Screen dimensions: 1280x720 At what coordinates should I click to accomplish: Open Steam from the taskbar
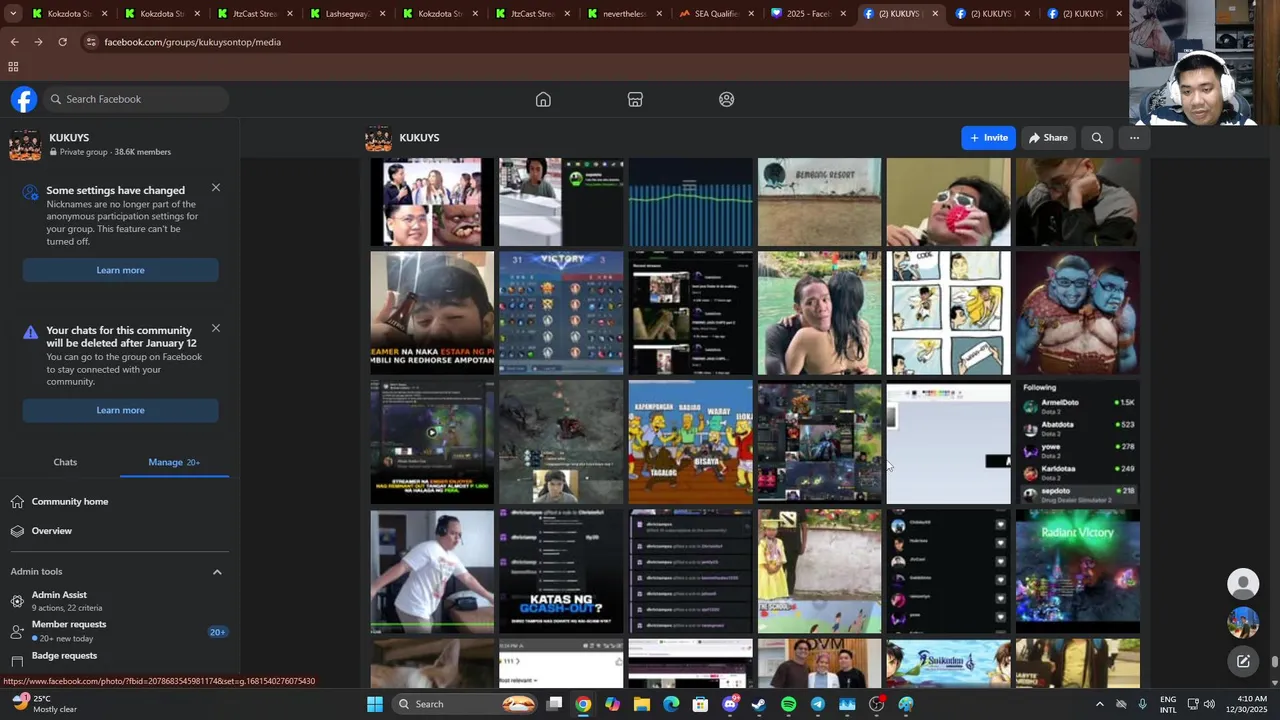[759, 704]
